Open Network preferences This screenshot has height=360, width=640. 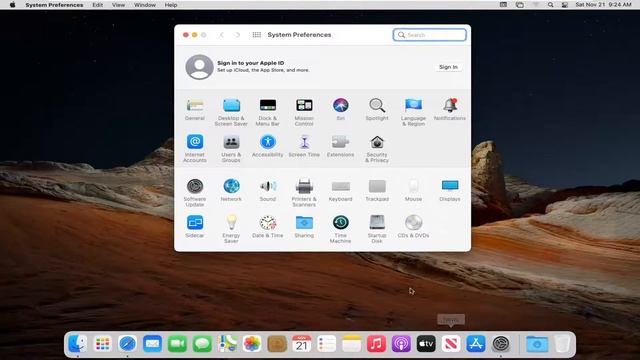pos(231,190)
